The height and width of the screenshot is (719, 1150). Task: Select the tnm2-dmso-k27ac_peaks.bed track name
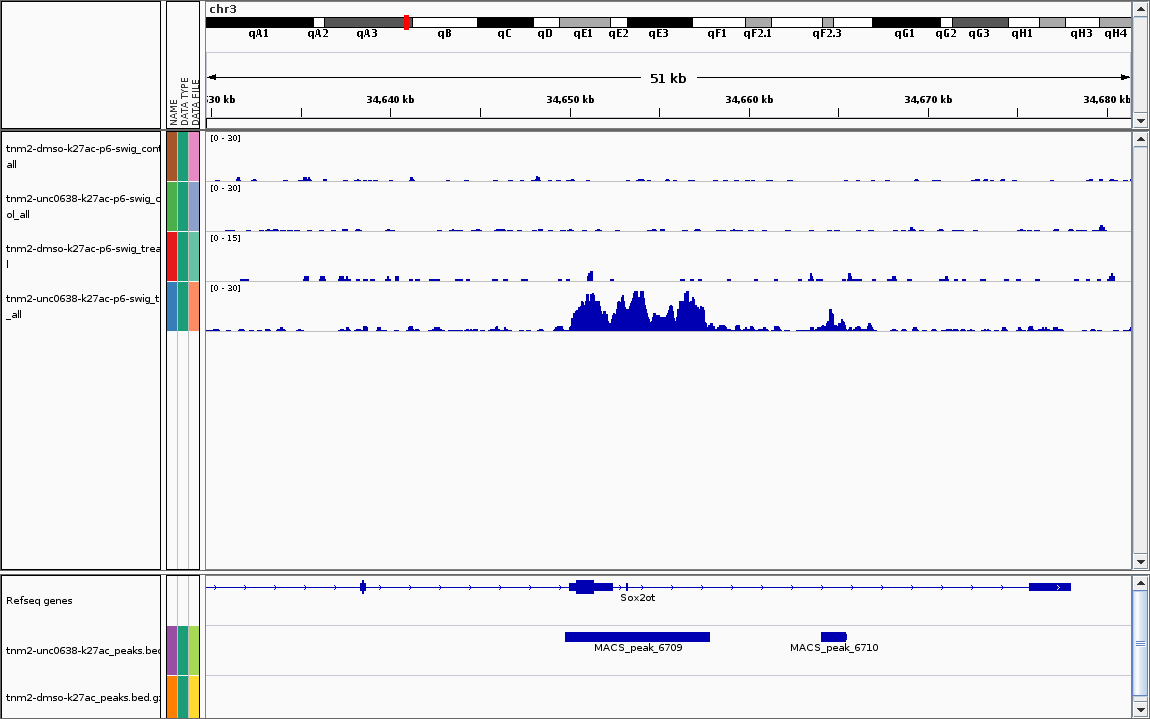click(x=82, y=697)
